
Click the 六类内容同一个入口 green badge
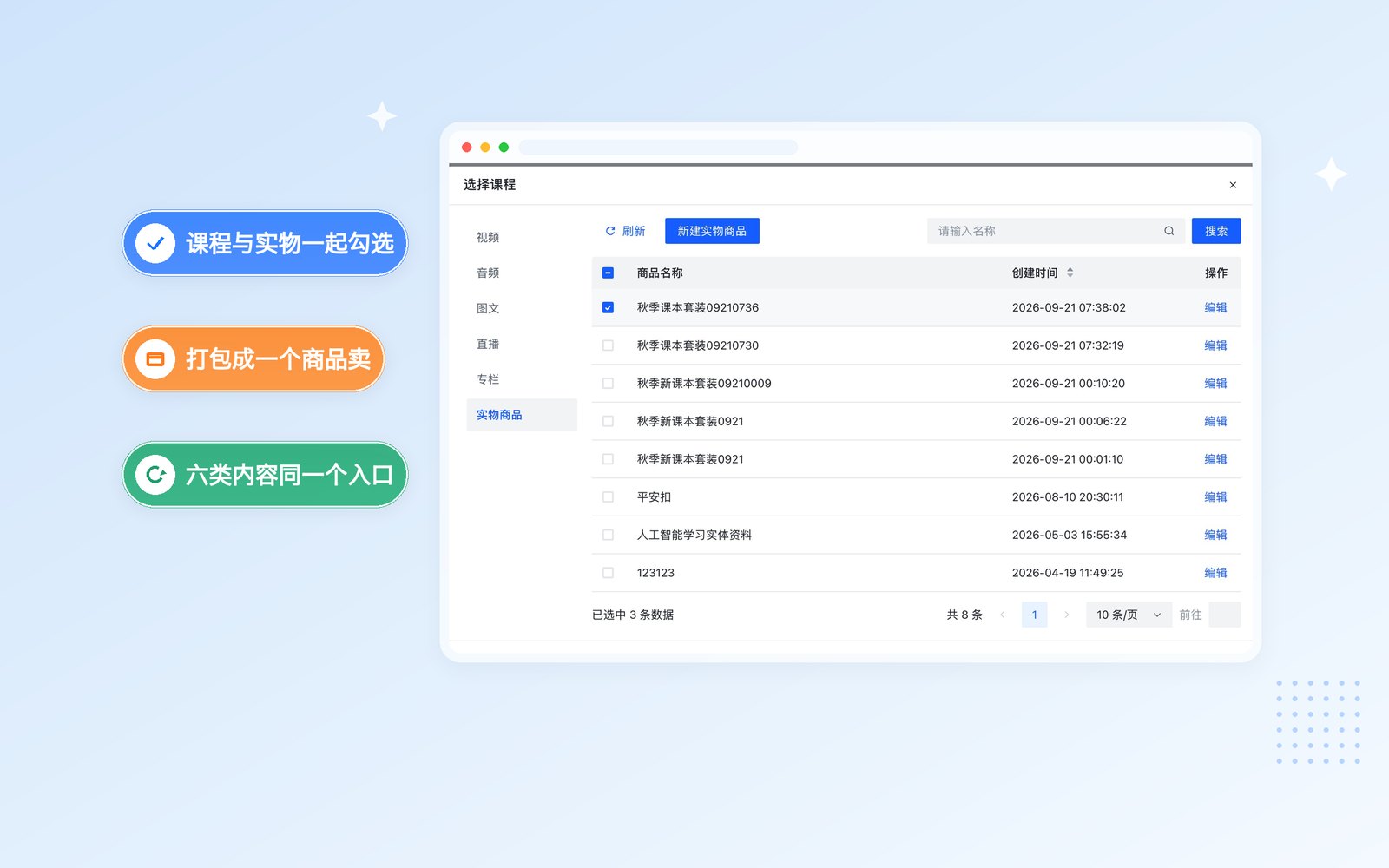point(265,475)
